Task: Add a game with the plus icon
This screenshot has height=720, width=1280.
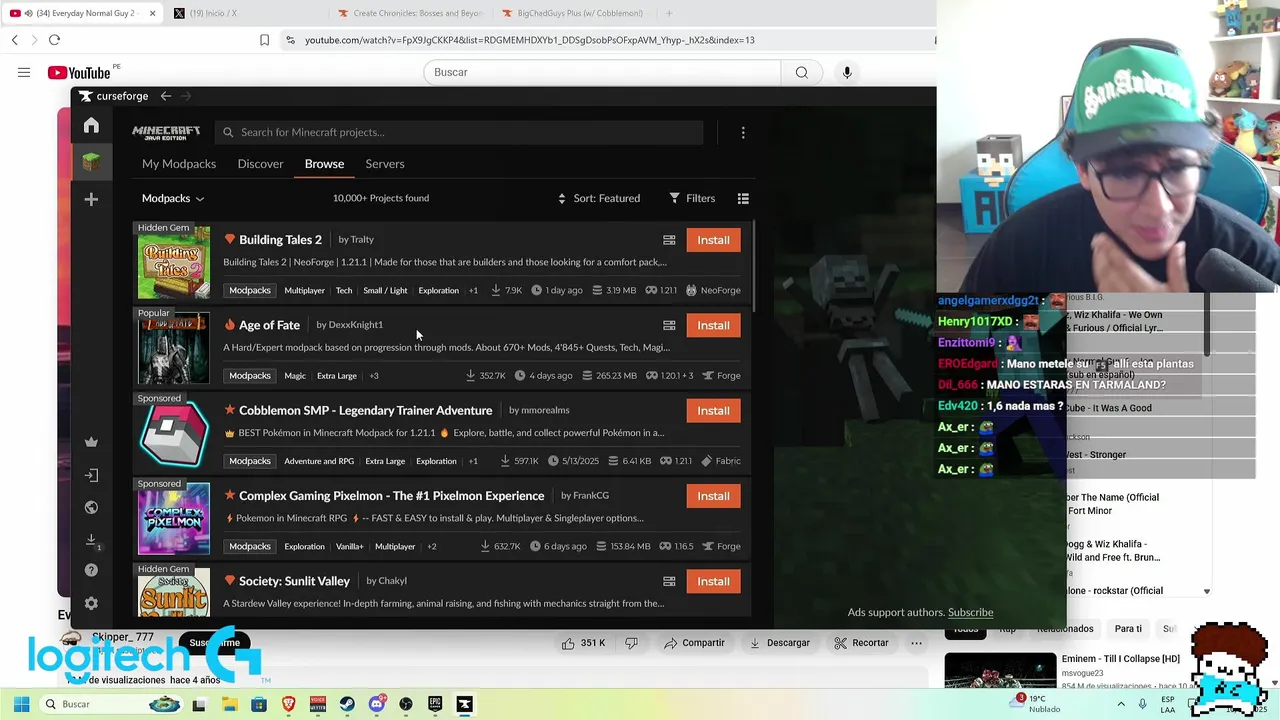Action: 91,200
